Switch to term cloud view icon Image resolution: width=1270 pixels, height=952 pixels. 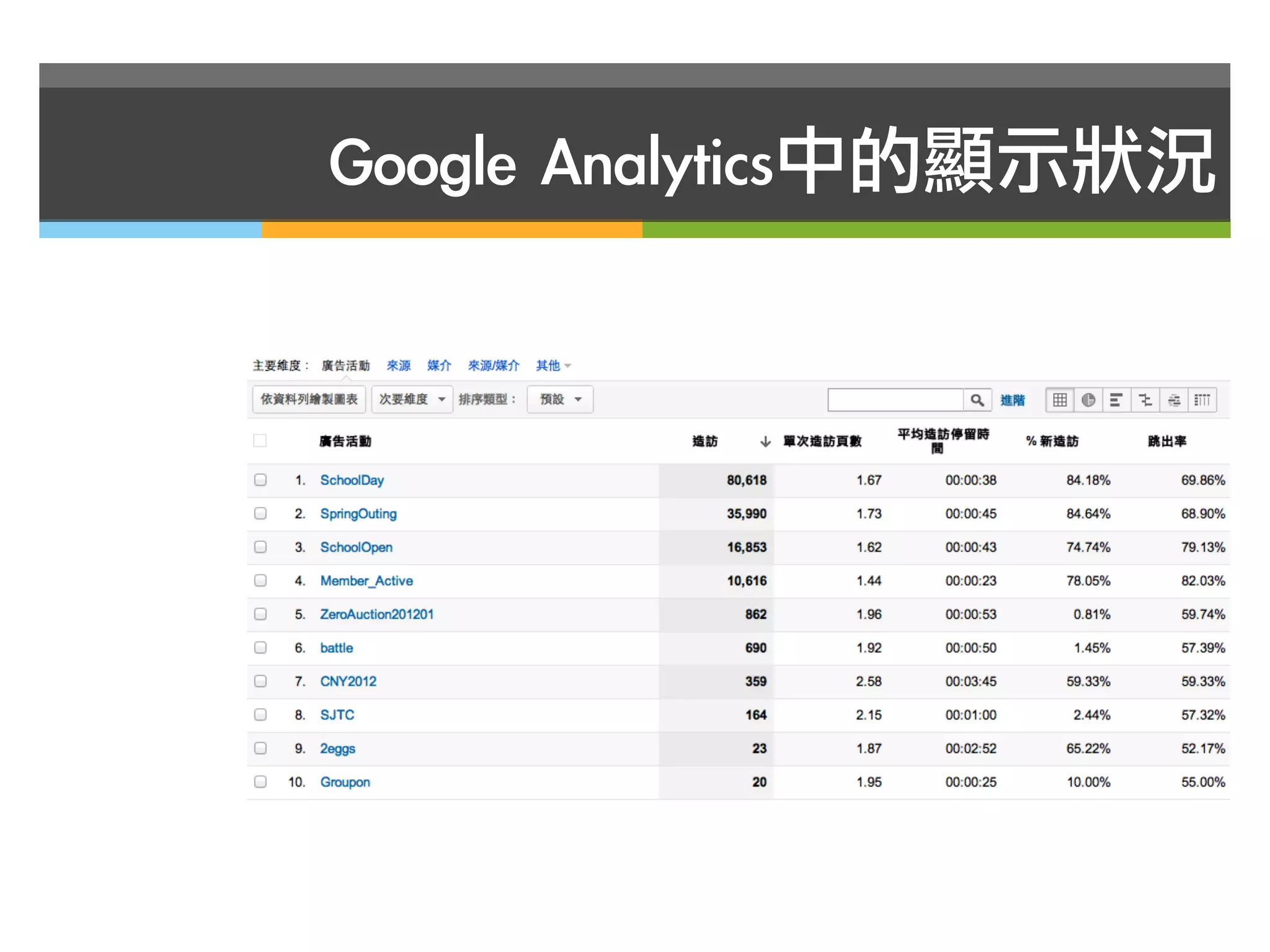1174,400
